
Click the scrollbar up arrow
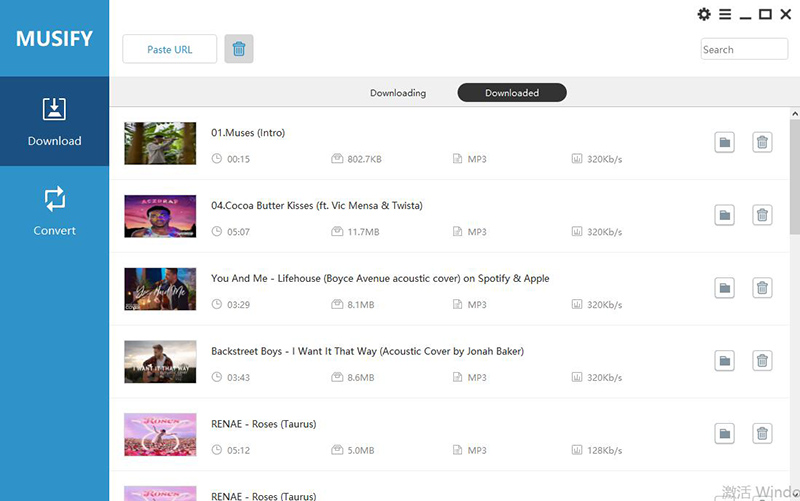(x=794, y=113)
